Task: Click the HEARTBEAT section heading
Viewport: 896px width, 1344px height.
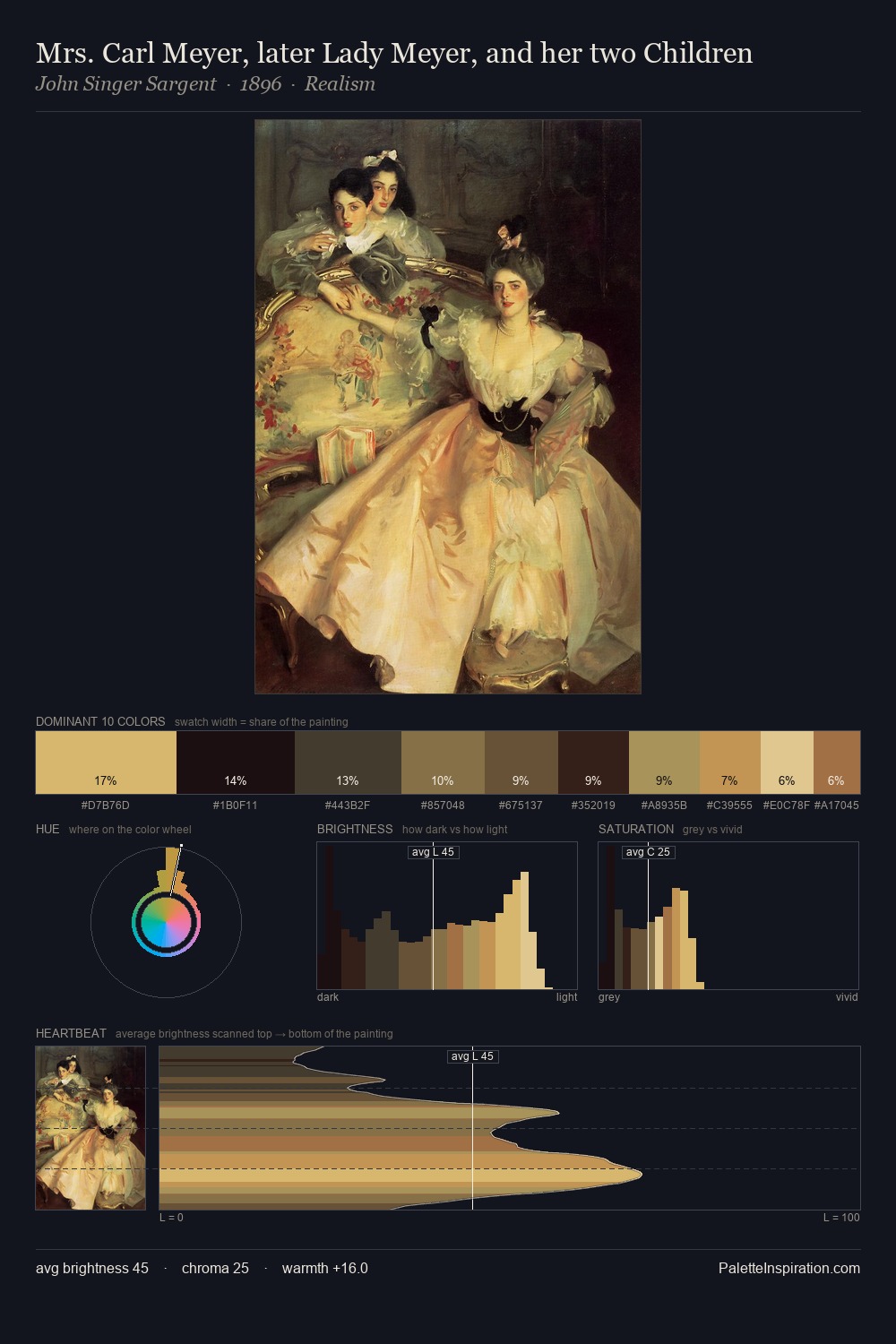Action: click(71, 1033)
